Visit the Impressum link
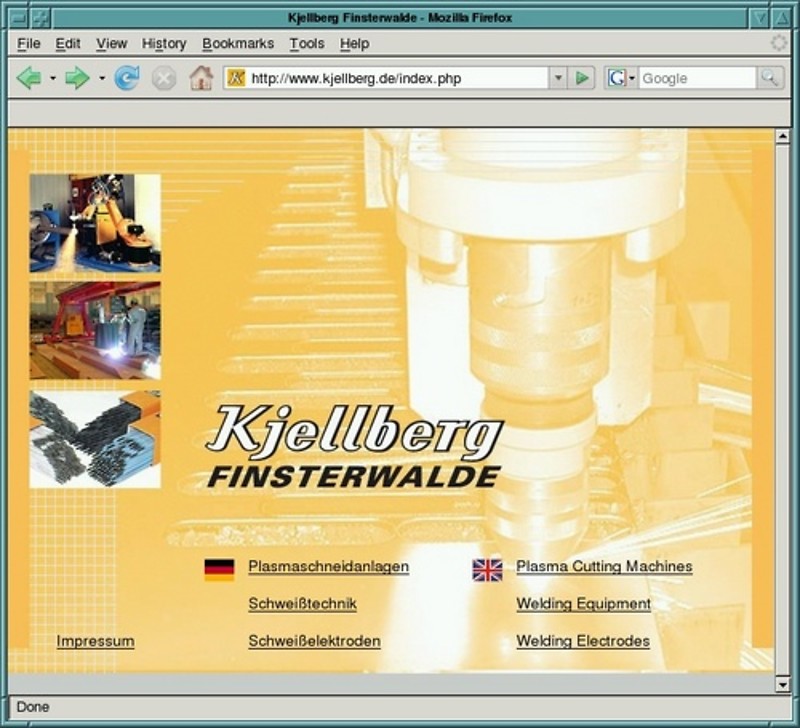 click(x=95, y=641)
